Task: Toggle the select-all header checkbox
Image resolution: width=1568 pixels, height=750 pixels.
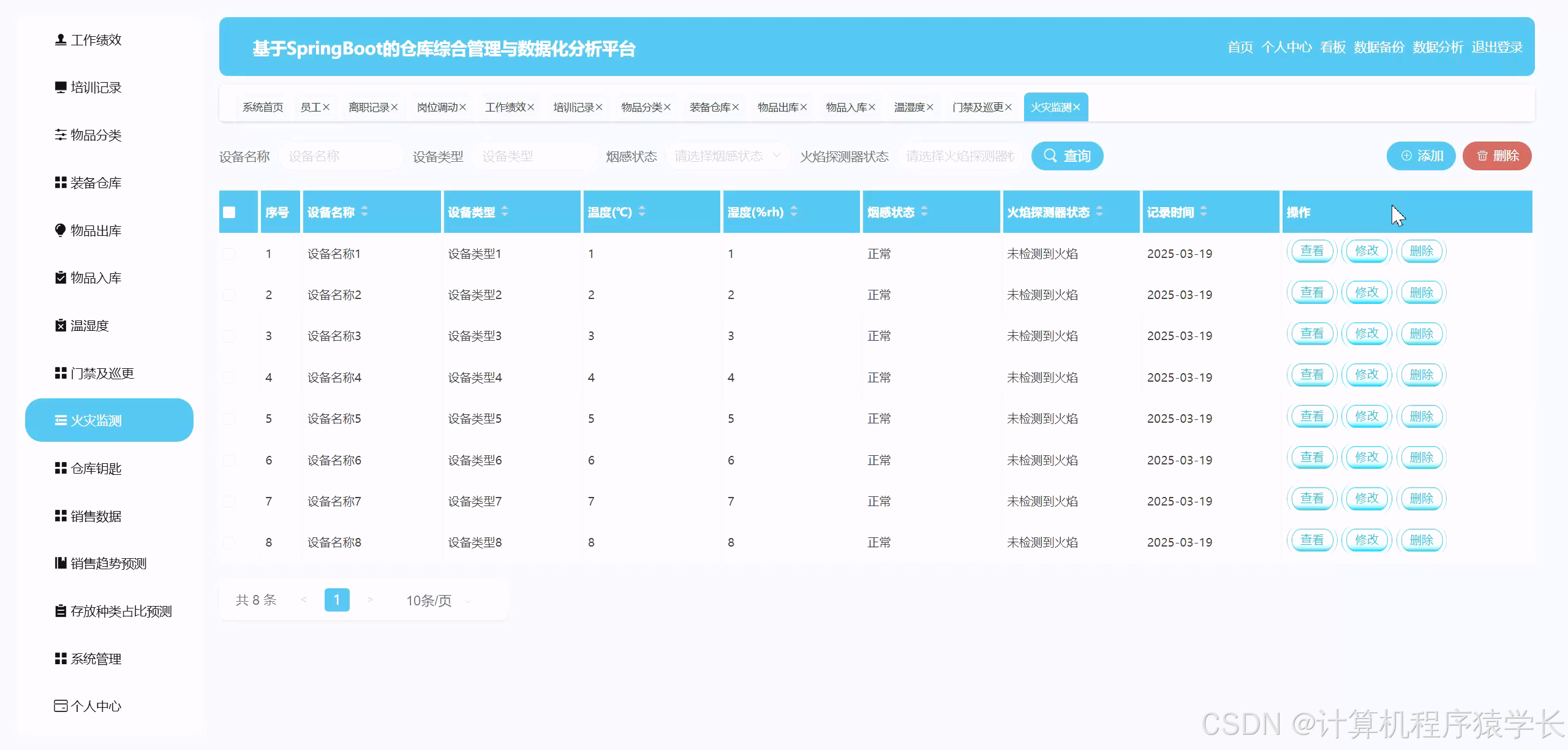Action: click(x=229, y=212)
